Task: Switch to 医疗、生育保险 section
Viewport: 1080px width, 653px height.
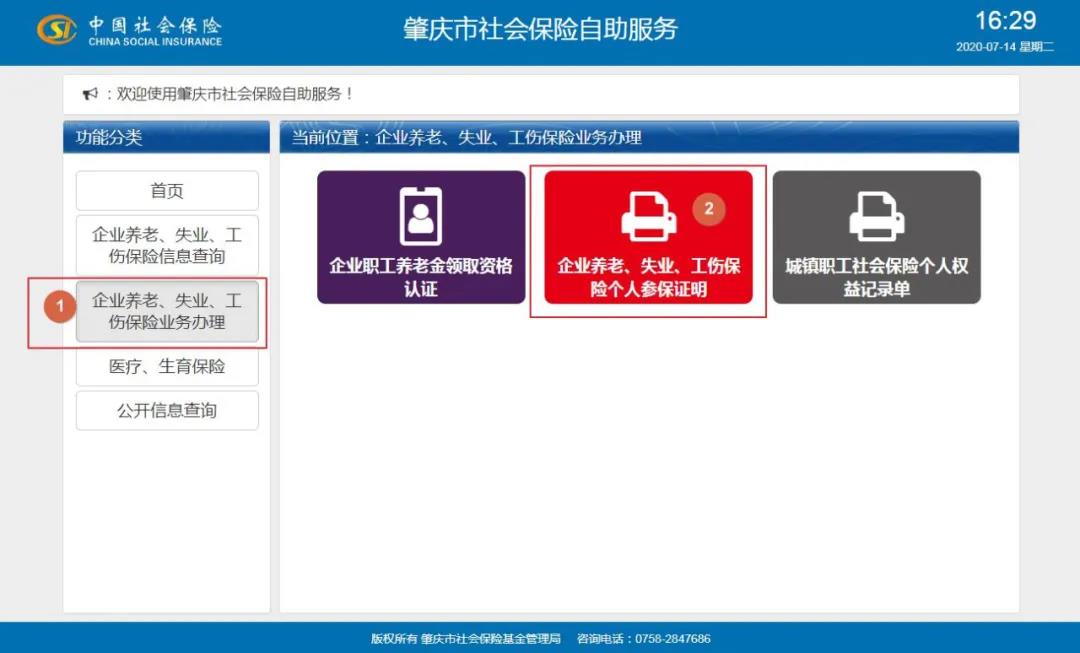Action: (166, 367)
